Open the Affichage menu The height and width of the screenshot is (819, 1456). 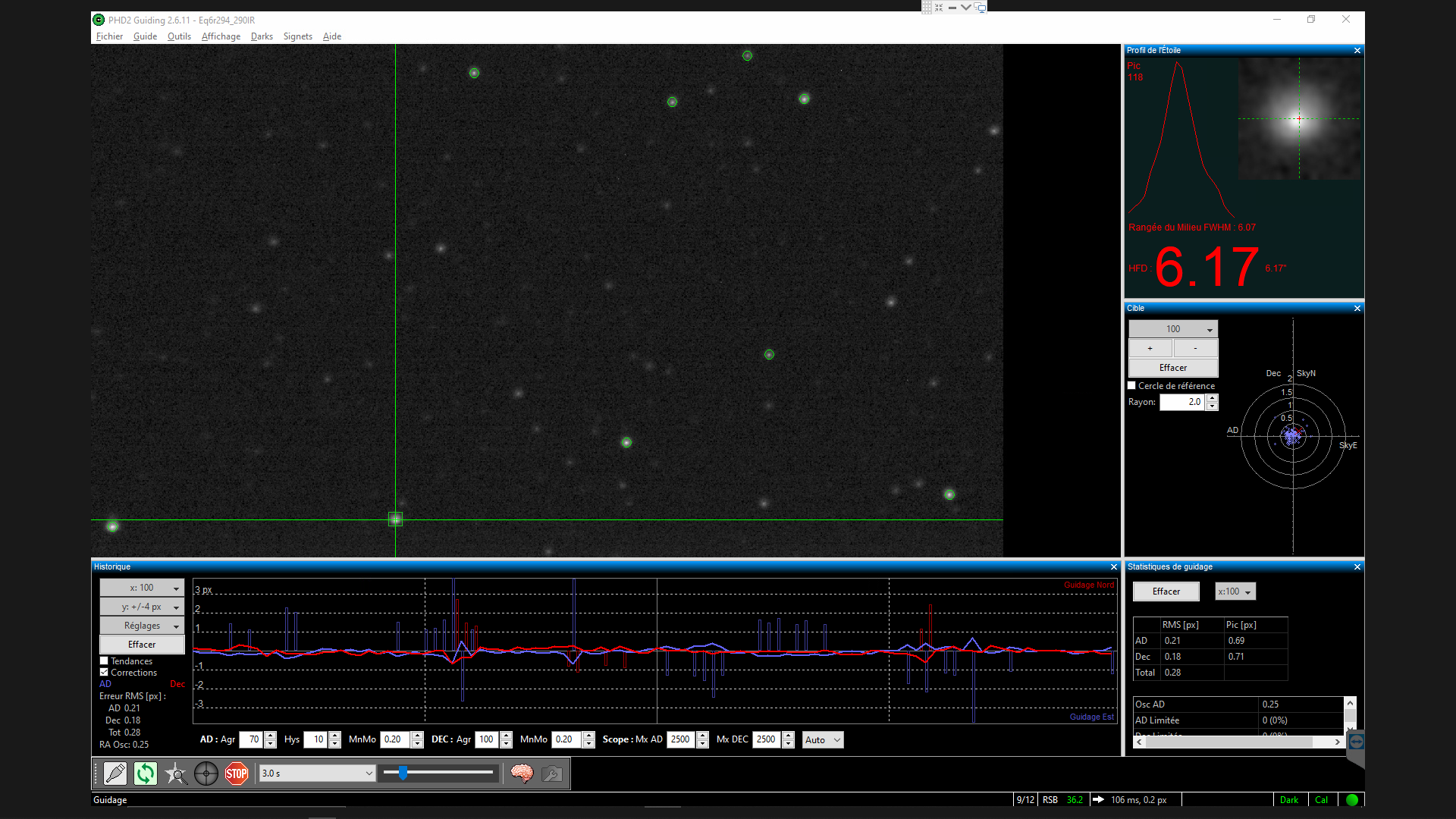point(221,36)
